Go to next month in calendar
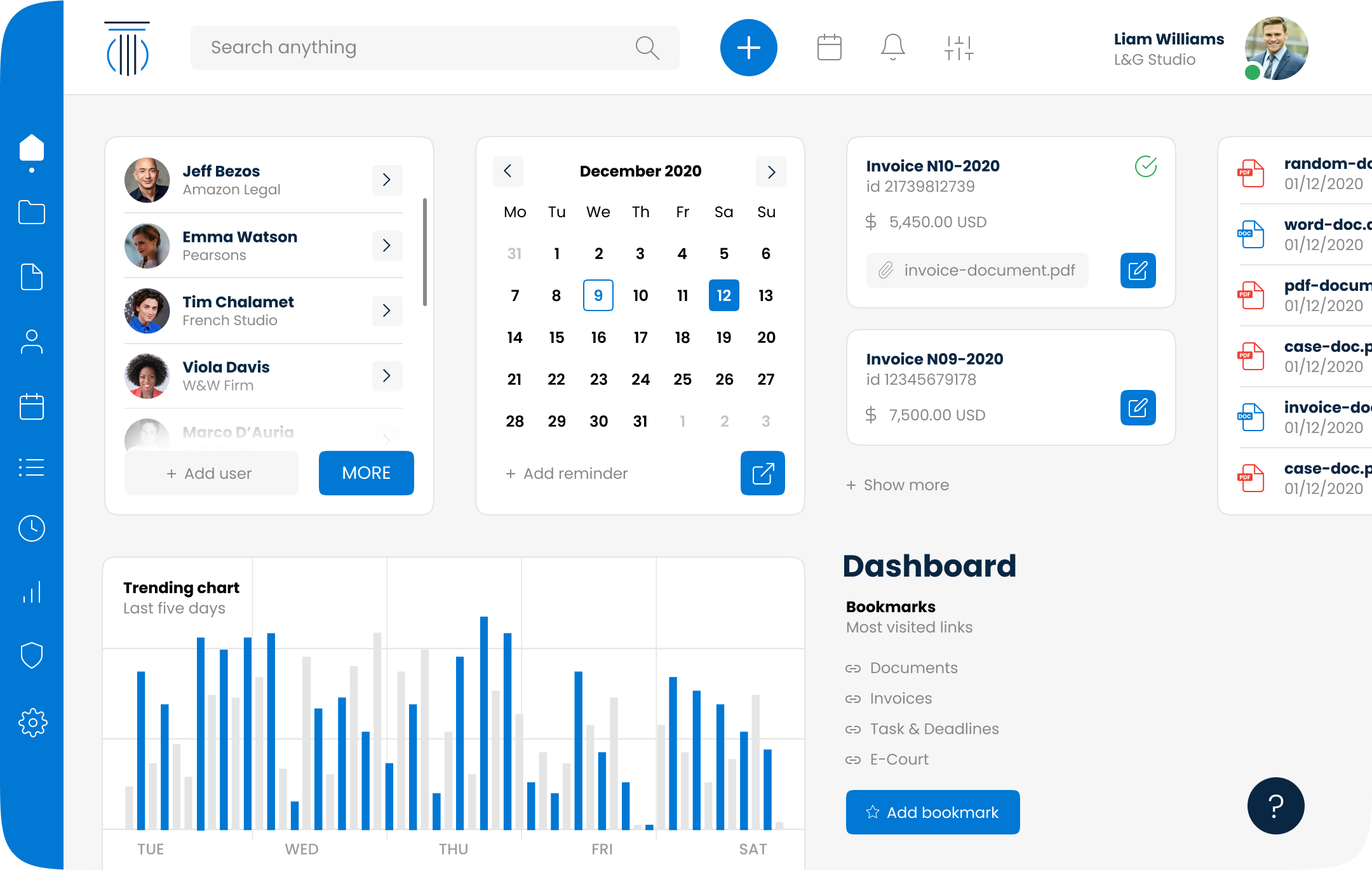Image resolution: width=1372 pixels, height=870 pixels. coord(771,171)
